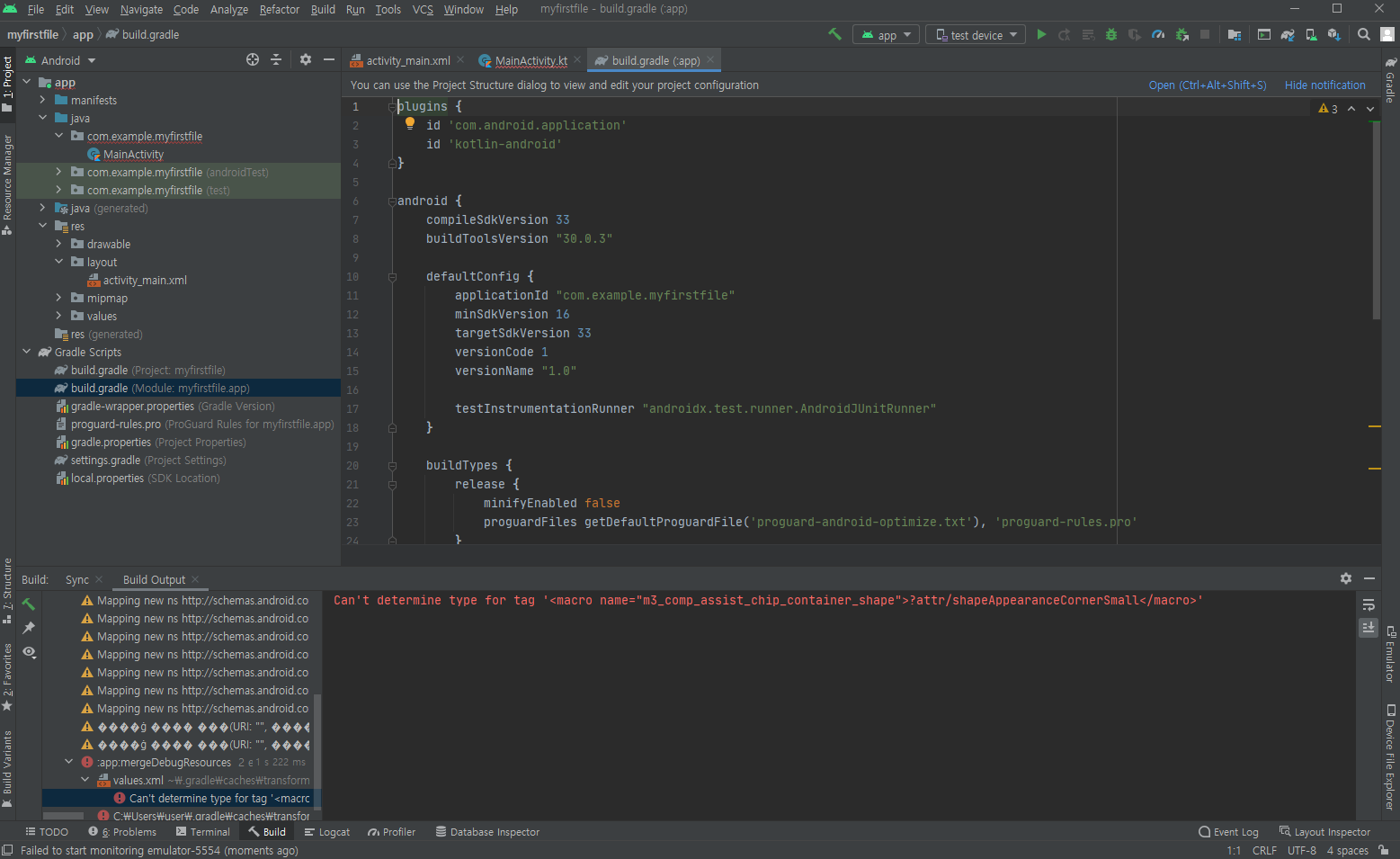Toggle the Build Variants side panel

(x=7, y=769)
